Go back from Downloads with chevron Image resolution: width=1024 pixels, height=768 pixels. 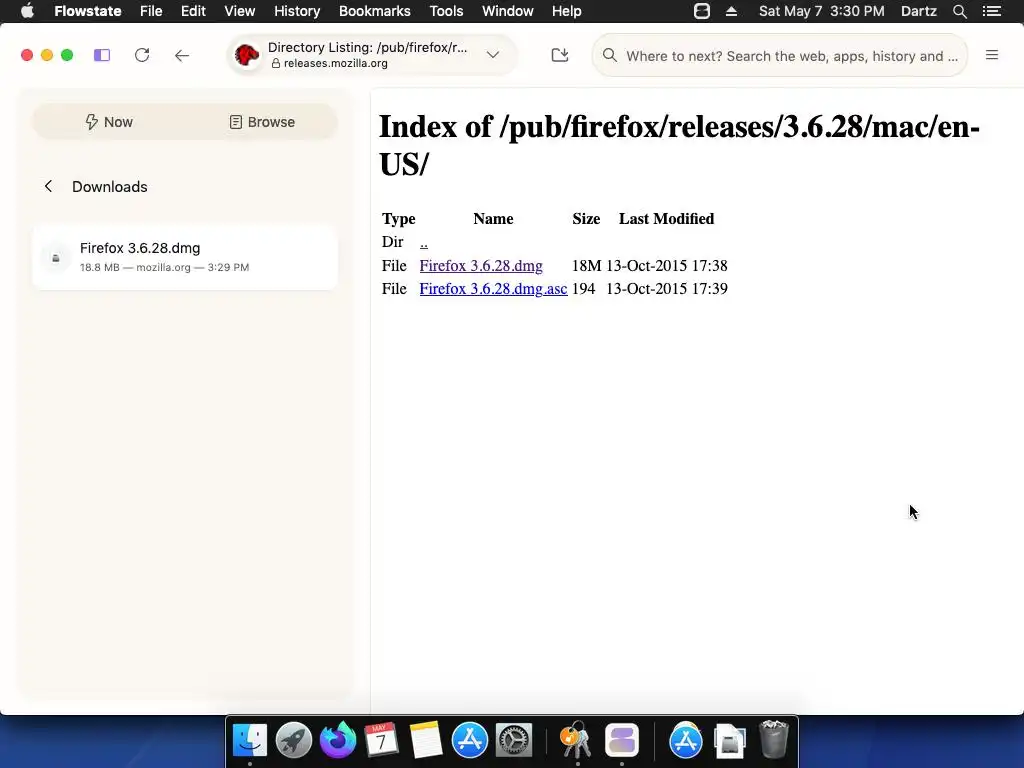48,187
